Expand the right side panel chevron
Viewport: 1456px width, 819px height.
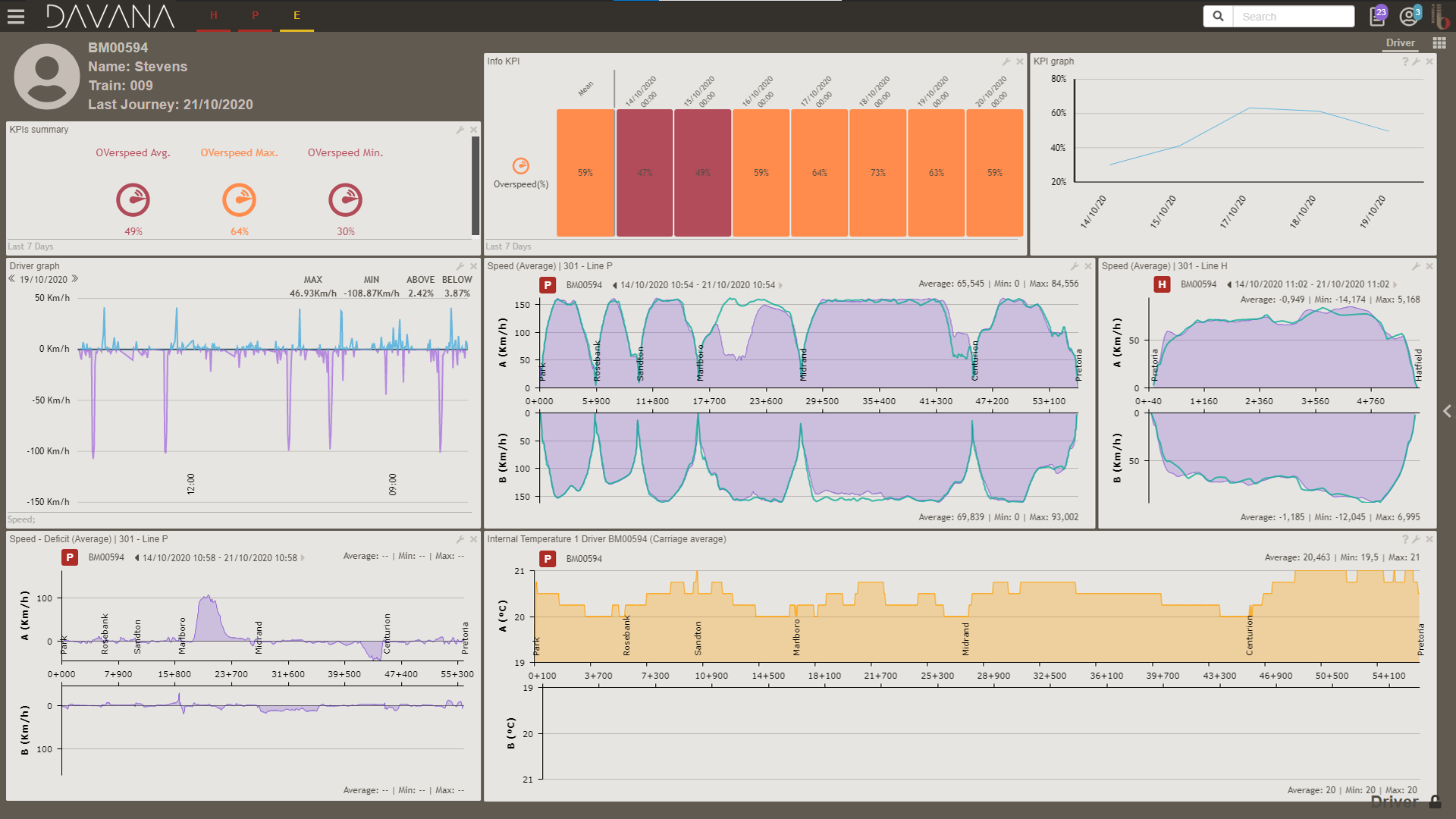point(1447,411)
